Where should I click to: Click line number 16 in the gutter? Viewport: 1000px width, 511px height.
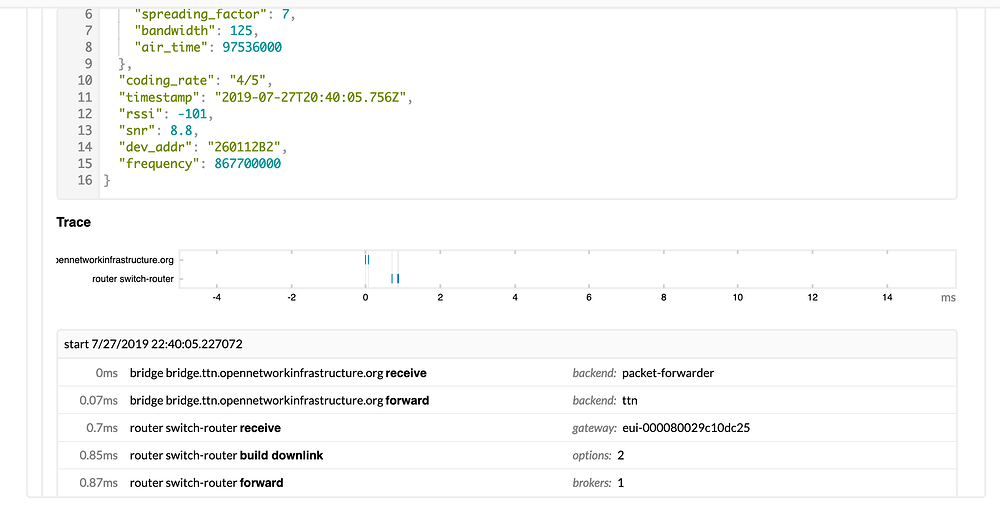(85, 181)
